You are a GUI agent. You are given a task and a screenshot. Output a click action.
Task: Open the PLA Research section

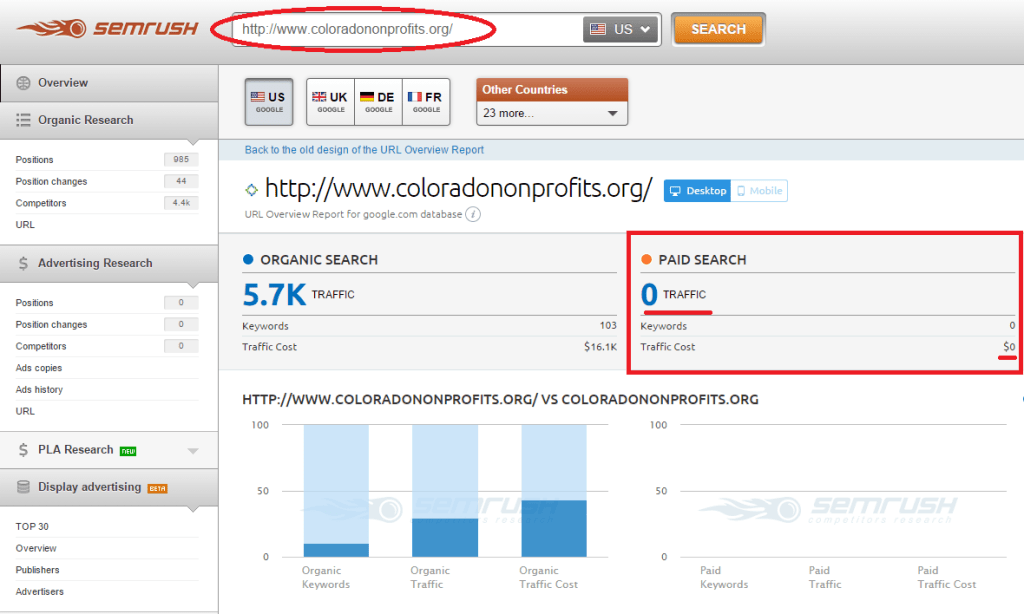click(x=109, y=450)
